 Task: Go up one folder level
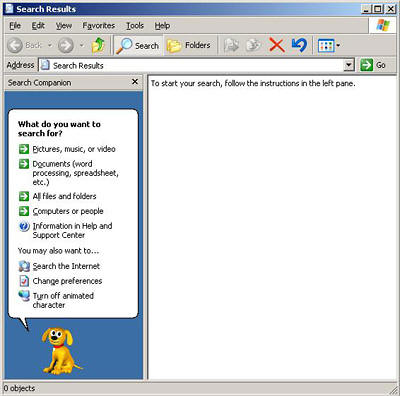(98, 45)
